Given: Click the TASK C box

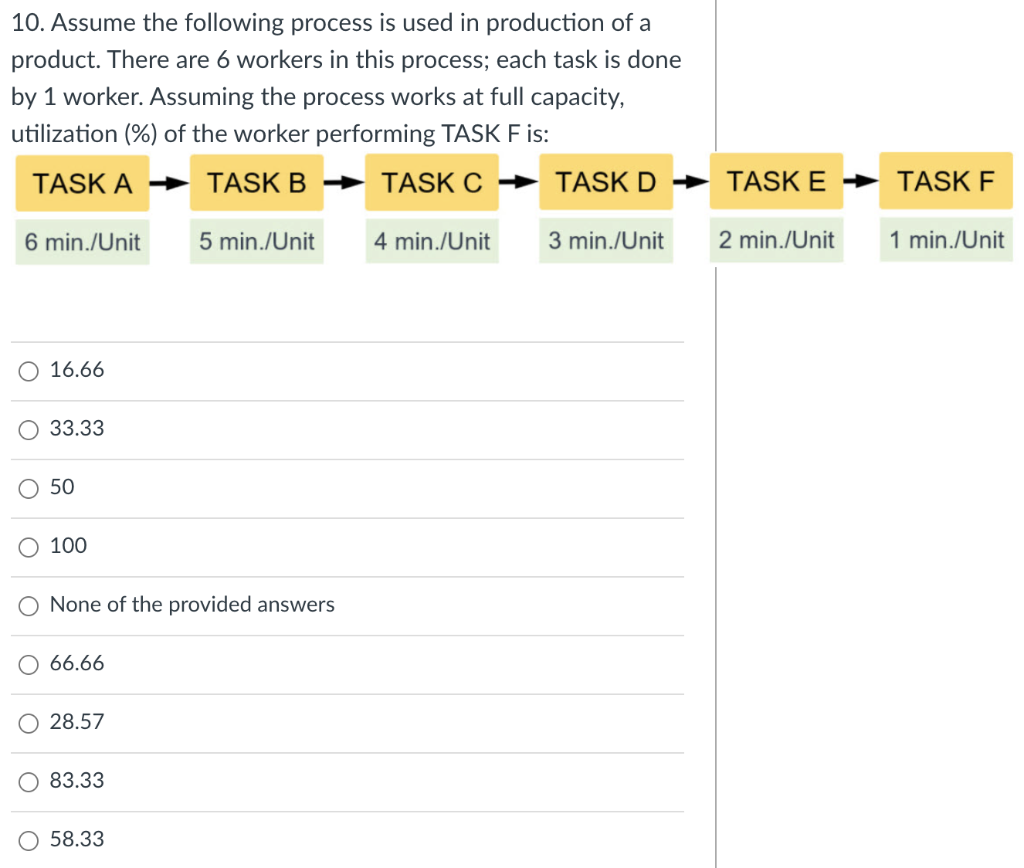Looking at the screenshot, I should pyautogui.click(x=431, y=182).
